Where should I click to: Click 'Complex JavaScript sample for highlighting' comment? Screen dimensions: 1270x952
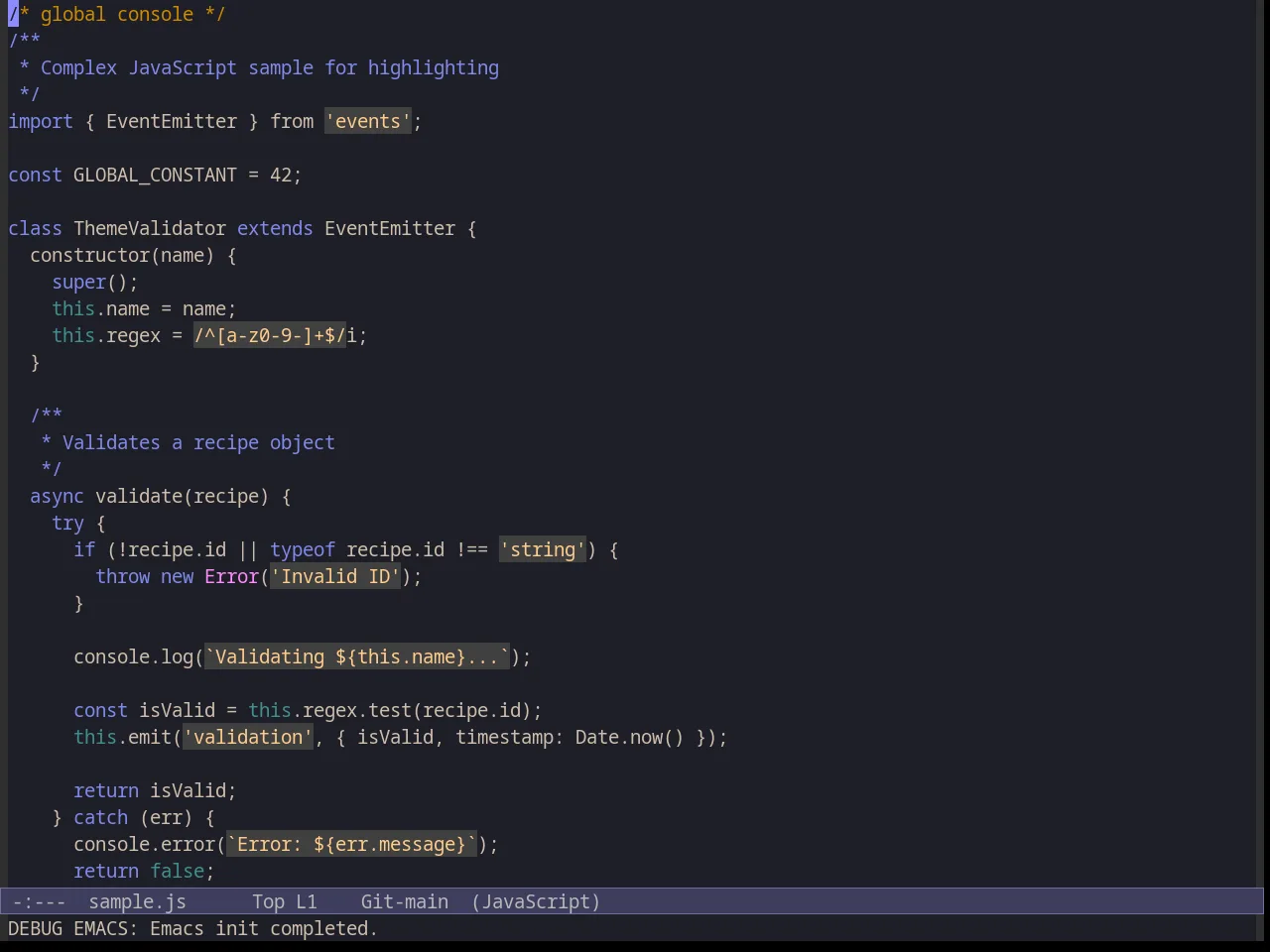[270, 67]
